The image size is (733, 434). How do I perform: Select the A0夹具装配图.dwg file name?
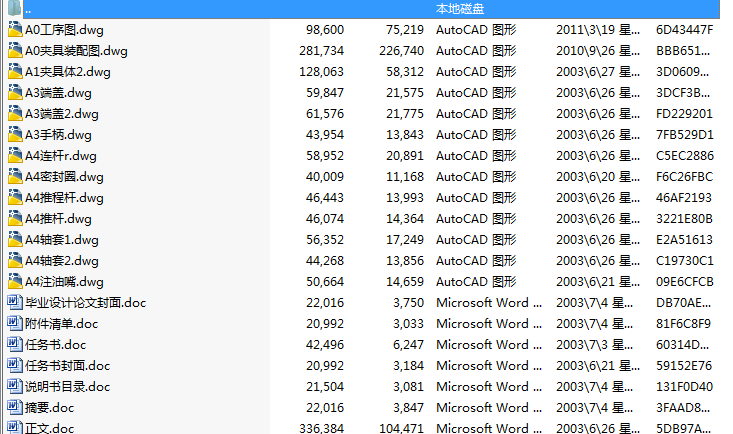click(x=76, y=50)
